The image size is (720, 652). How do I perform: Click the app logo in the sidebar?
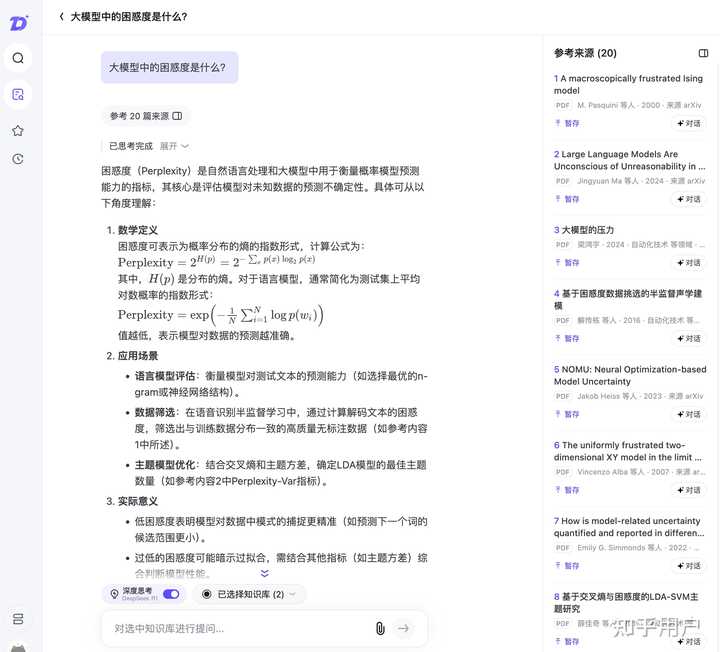click(x=18, y=23)
